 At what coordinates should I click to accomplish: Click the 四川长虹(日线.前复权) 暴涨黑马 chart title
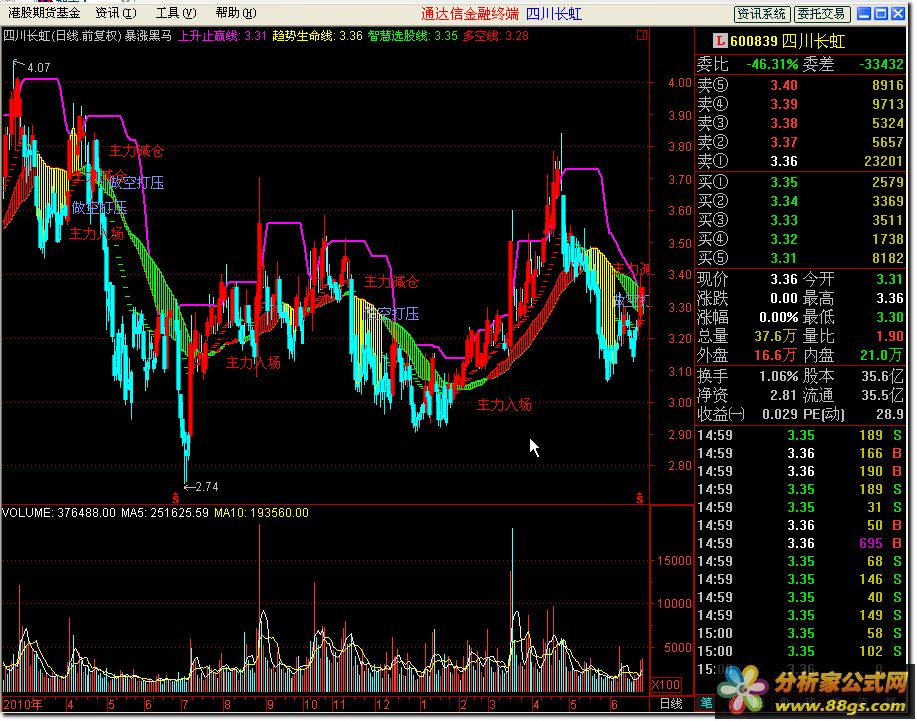coord(88,36)
